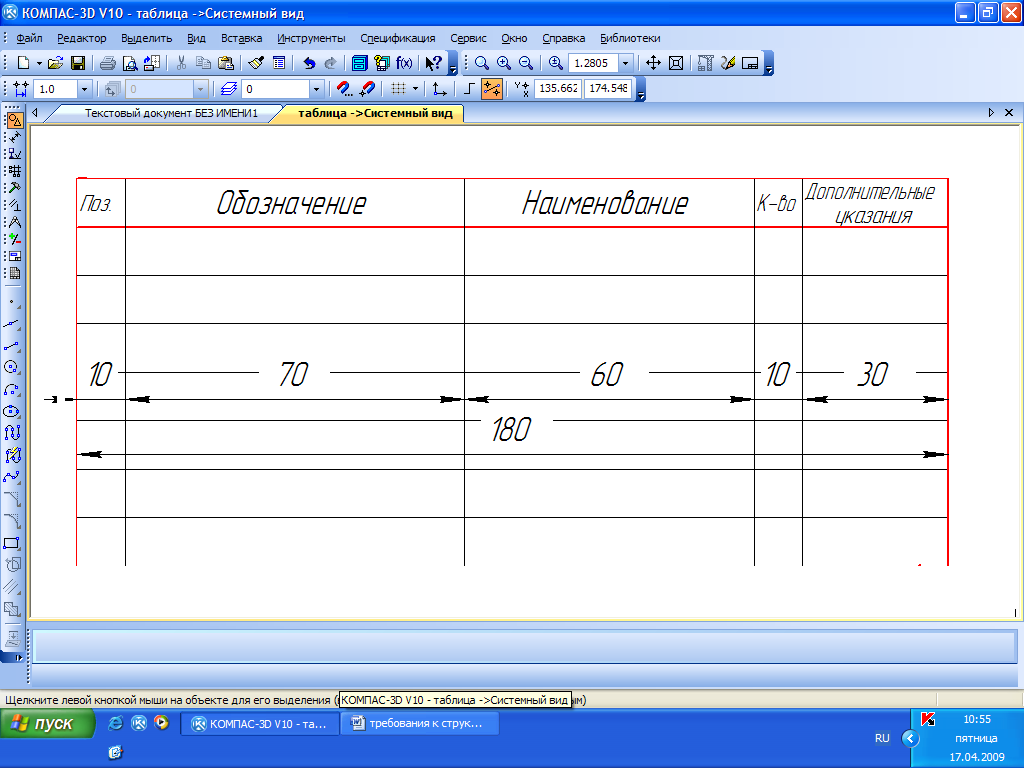Toggle the highlighted rounding mode button
The width and height of the screenshot is (1024, 768).
tap(492, 89)
